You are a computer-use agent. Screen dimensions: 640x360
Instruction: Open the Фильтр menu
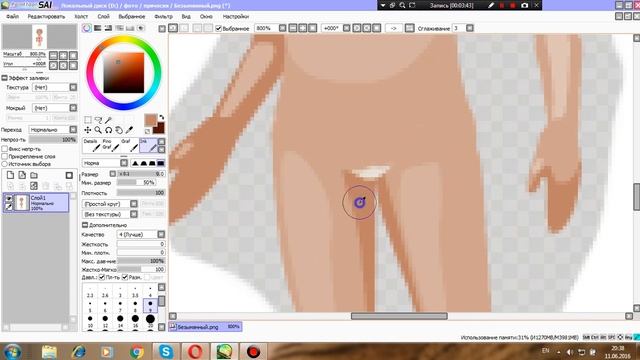(x=163, y=16)
